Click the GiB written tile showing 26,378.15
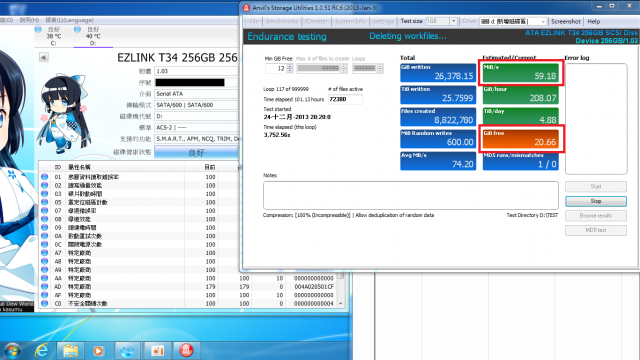This screenshot has width=640, height=360. [x=438, y=73]
